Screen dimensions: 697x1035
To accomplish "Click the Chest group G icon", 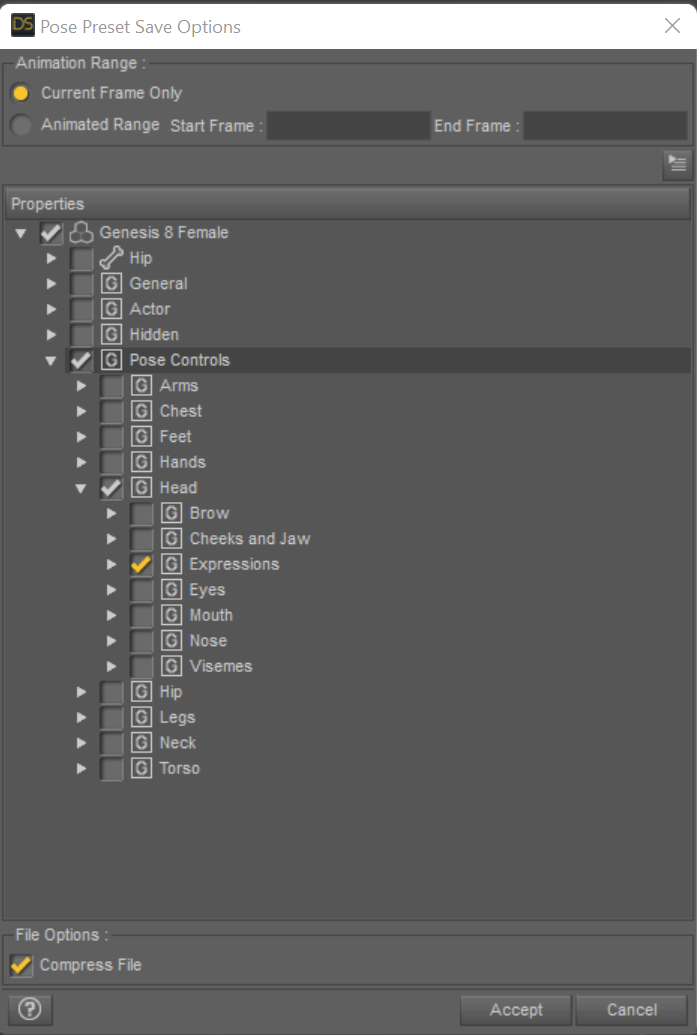I will 141,411.
